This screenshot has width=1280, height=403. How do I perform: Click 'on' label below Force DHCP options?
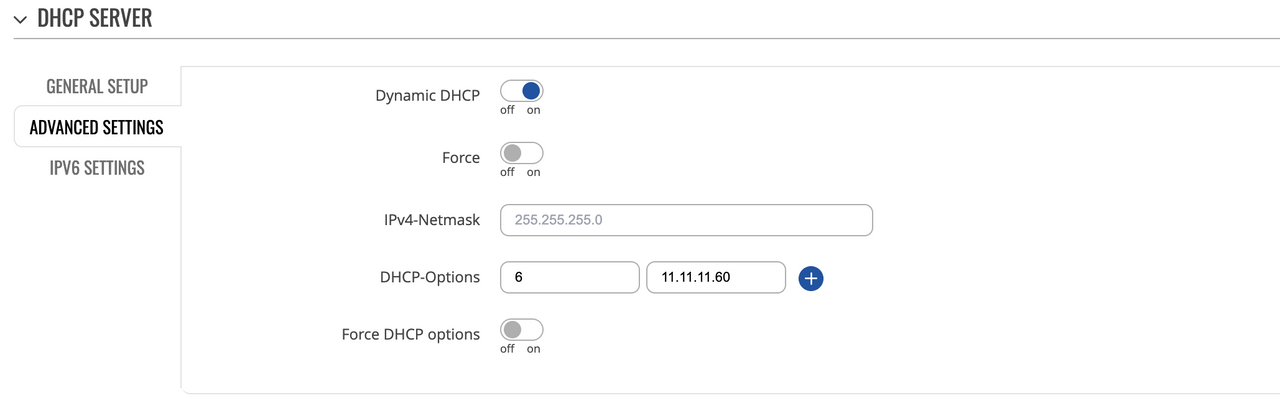534,349
